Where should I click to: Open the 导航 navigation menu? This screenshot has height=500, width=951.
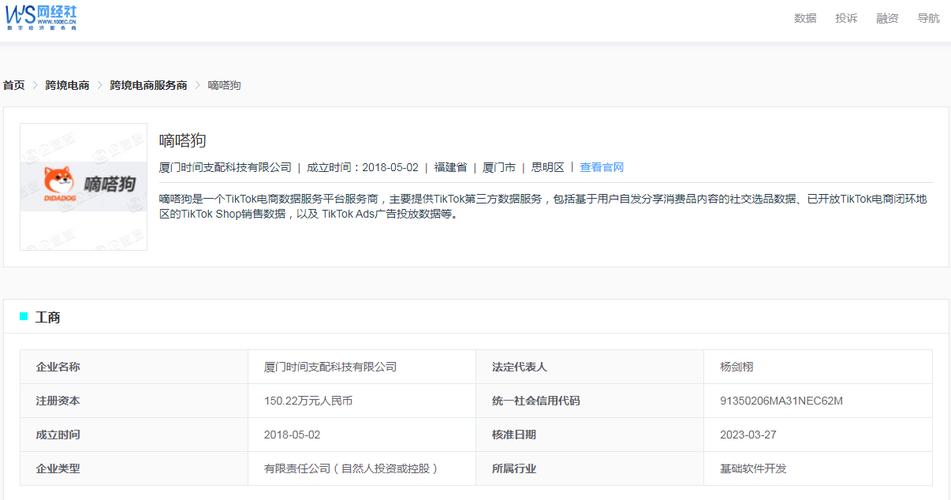929,18
